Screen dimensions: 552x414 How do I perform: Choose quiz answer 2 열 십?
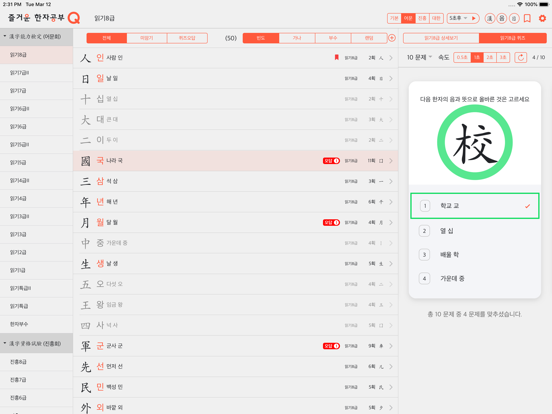click(475, 231)
